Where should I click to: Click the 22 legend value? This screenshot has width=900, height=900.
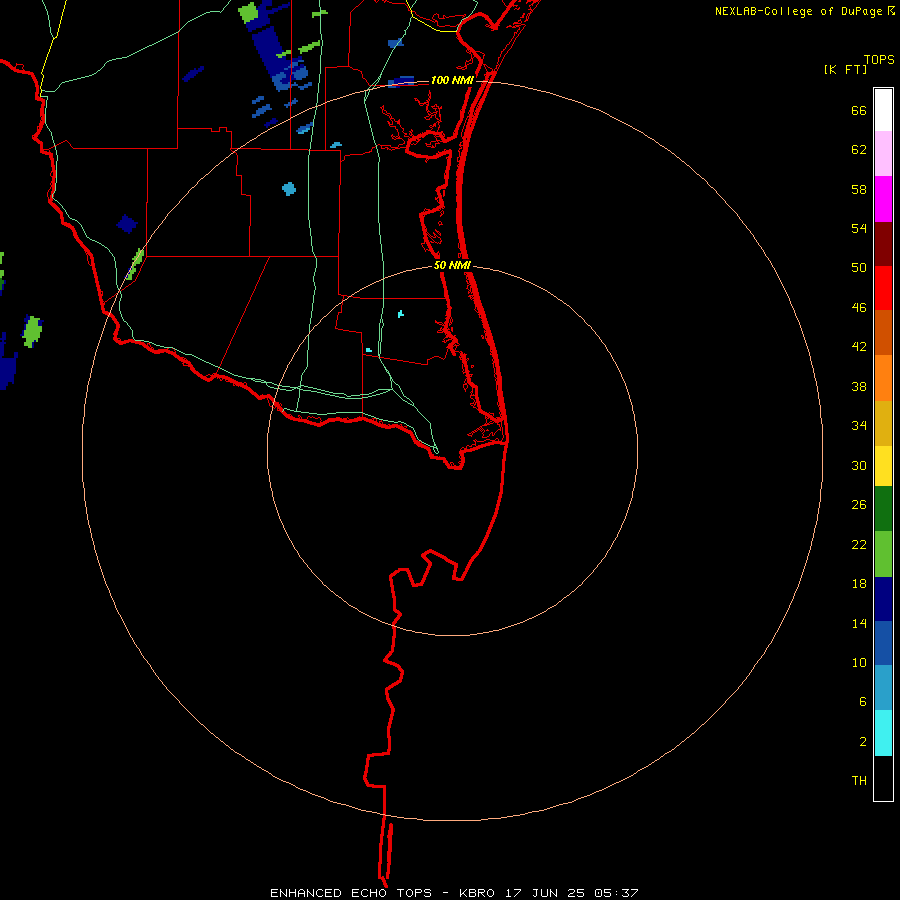click(859, 545)
